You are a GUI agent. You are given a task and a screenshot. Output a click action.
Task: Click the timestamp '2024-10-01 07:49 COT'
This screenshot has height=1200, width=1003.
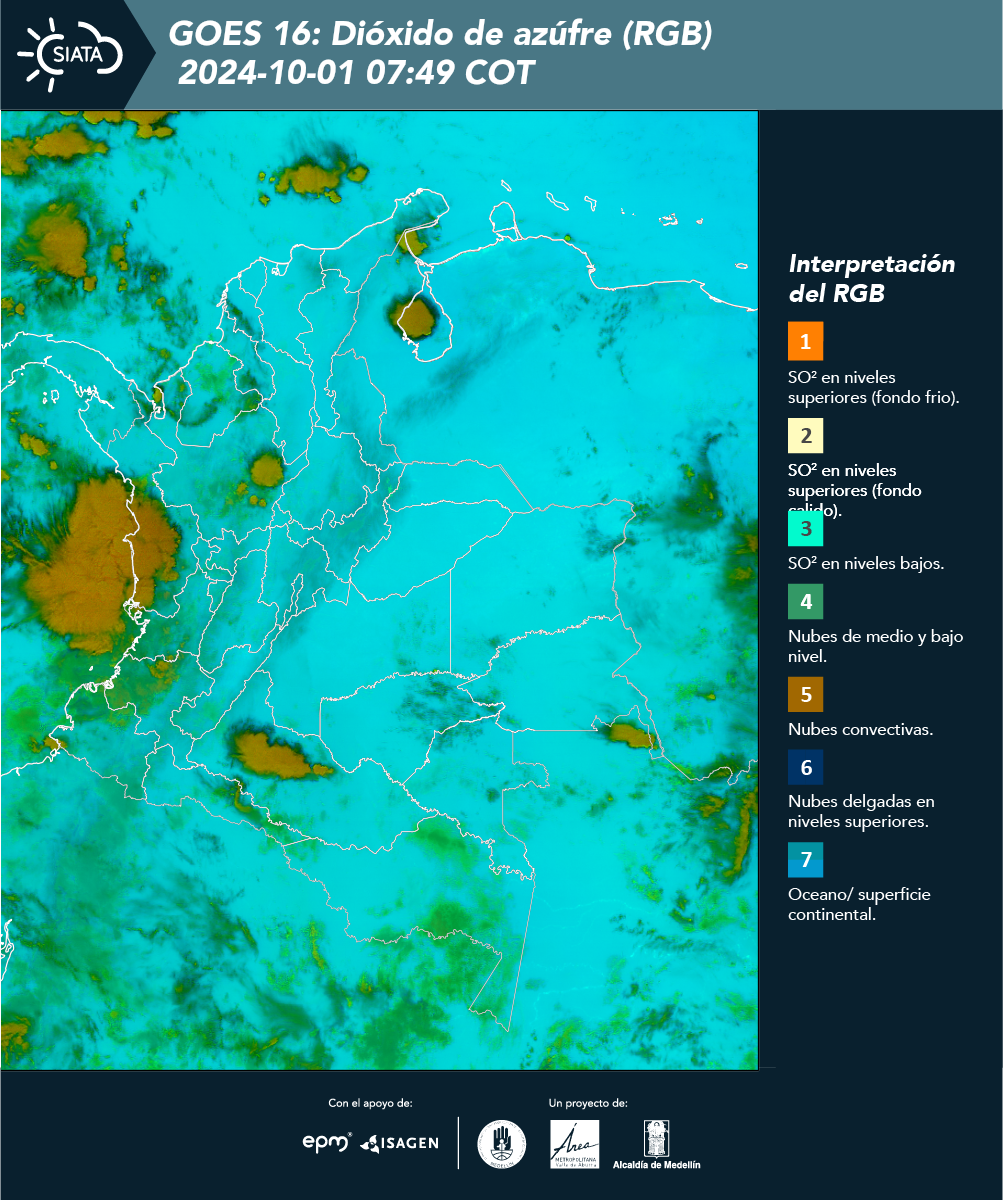pos(356,73)
